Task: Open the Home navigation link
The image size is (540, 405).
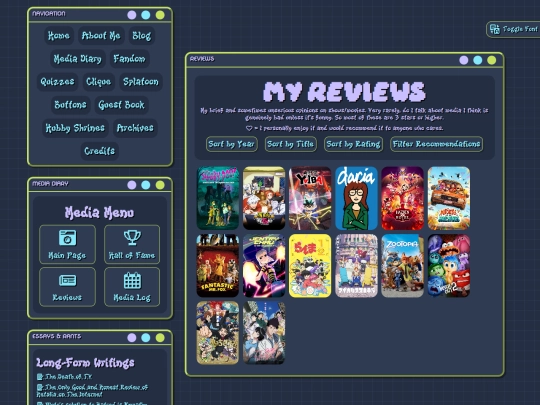Action: (59, 35)
